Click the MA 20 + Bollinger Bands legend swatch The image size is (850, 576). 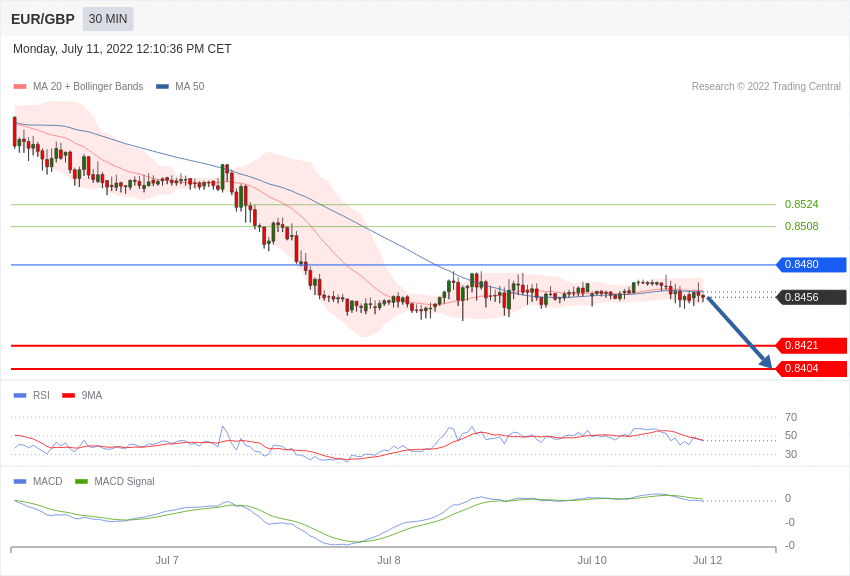[x=20, y=86]
